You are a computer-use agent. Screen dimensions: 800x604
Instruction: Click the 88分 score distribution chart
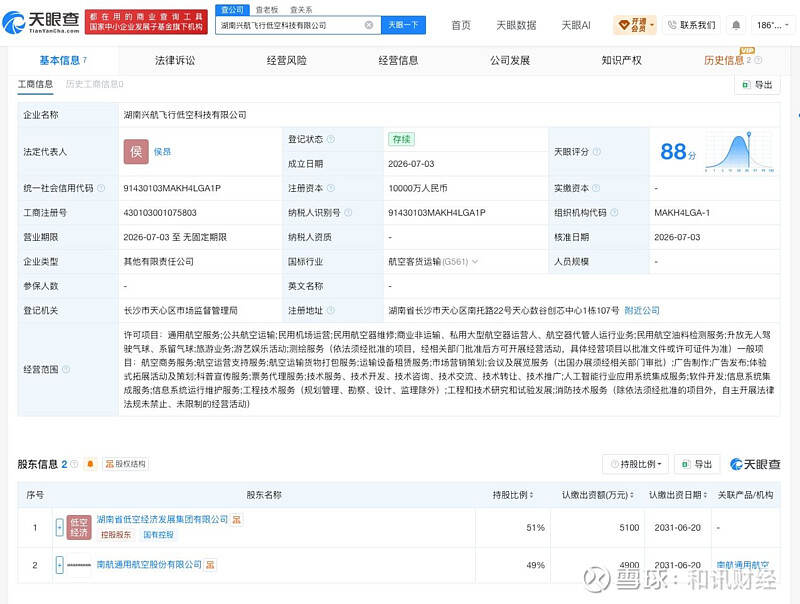click(739, 152)
